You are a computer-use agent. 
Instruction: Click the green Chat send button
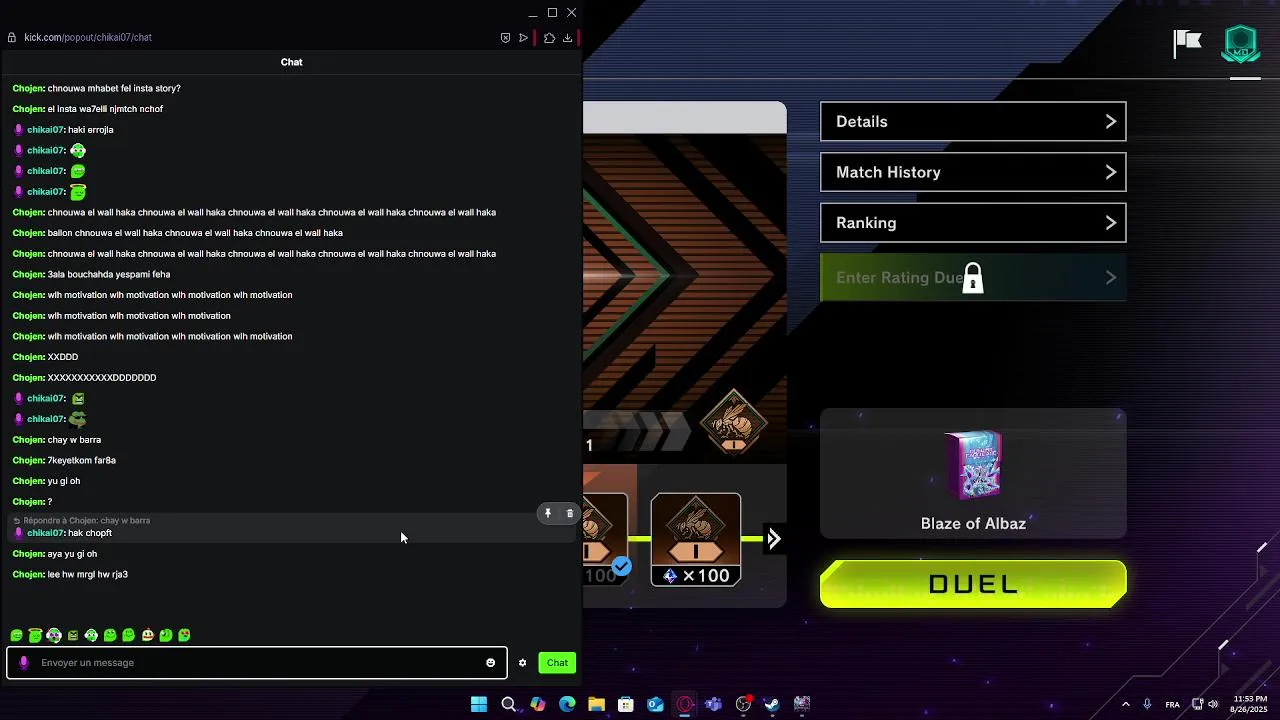point(557,663)
